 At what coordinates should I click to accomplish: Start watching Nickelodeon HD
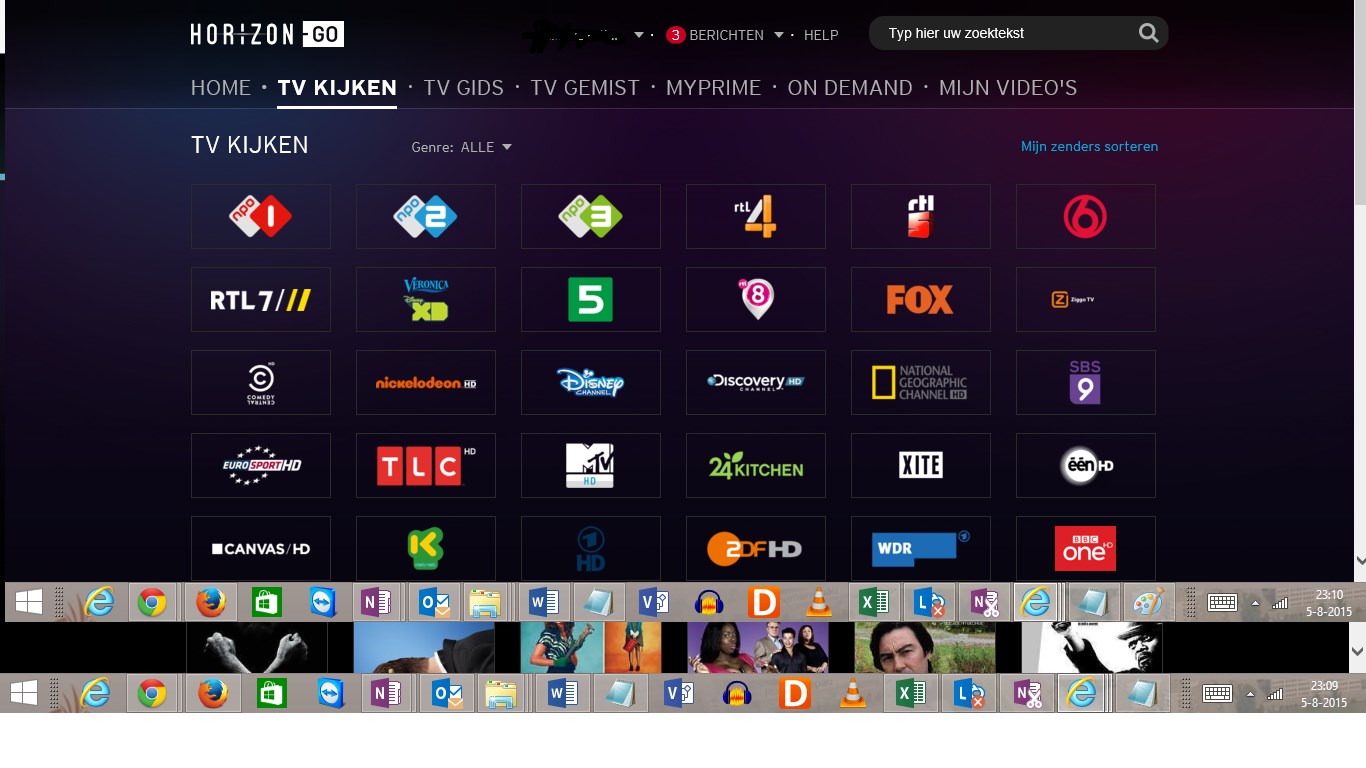click(x=425, y=382)
